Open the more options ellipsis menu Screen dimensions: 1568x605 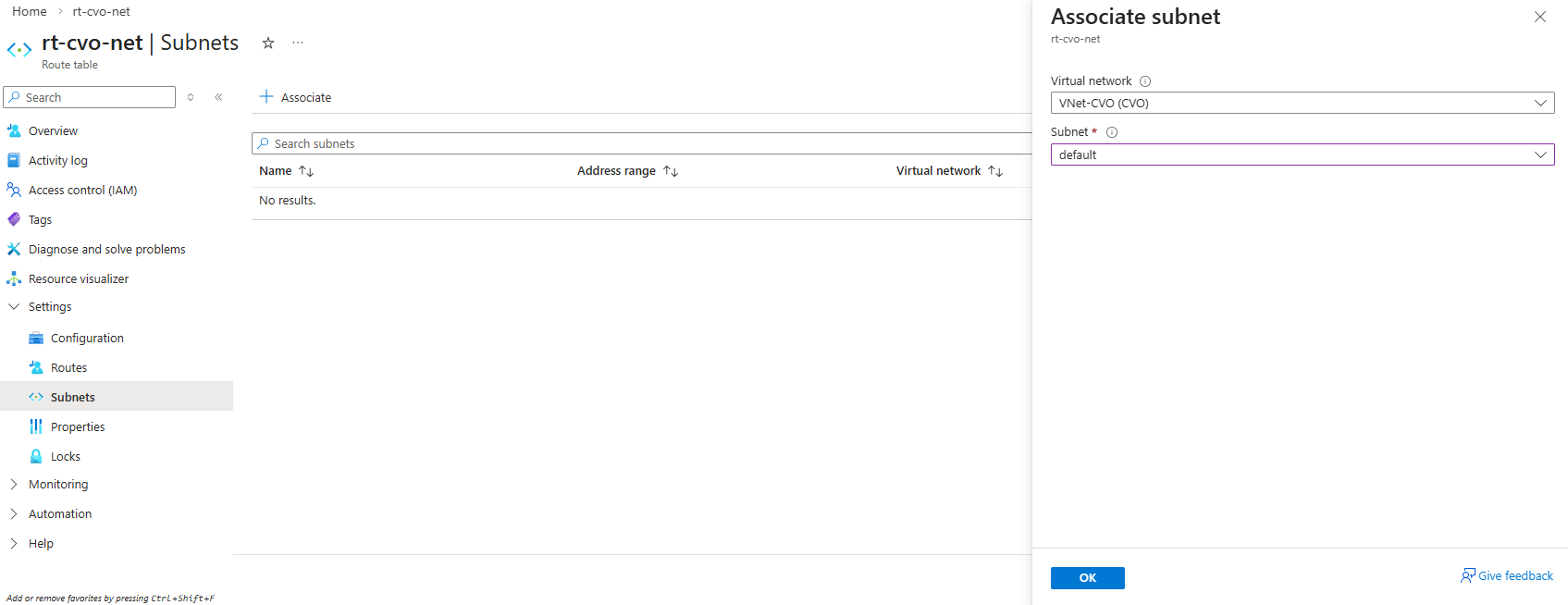click(x=298, y=43)
